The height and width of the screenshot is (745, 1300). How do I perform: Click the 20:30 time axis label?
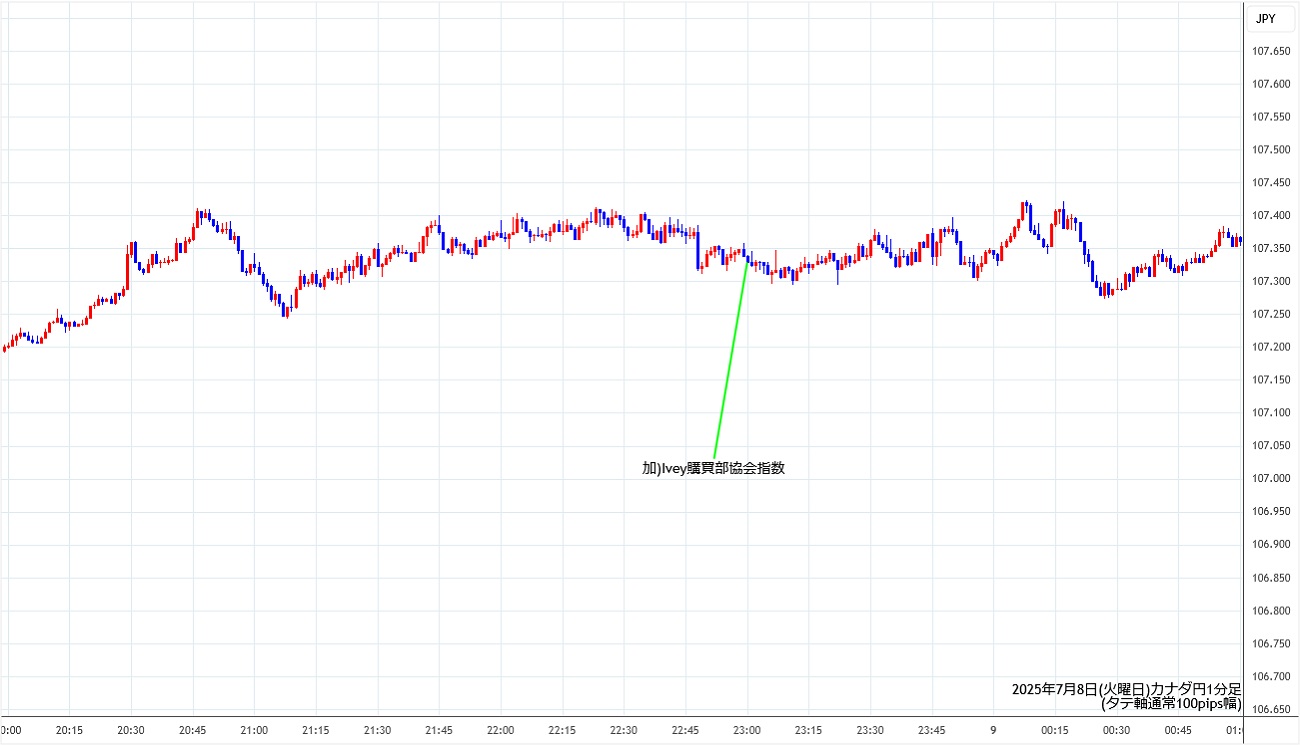(x=131, y=730)
